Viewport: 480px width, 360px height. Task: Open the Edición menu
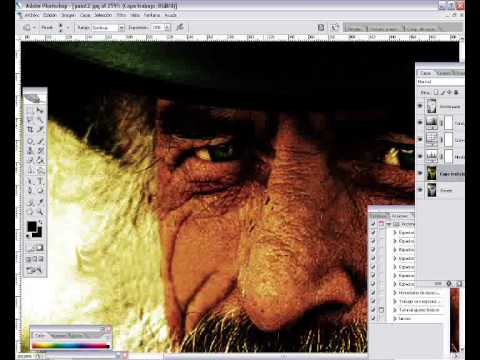(50, 15)
